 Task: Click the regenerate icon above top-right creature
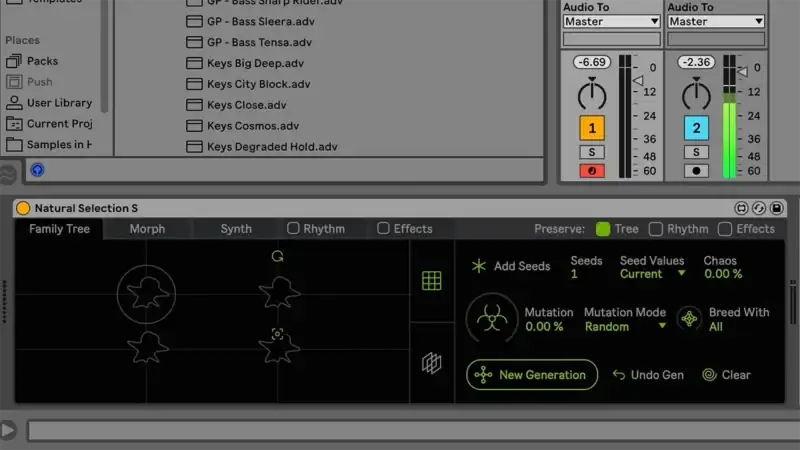(x=278, y=256)
